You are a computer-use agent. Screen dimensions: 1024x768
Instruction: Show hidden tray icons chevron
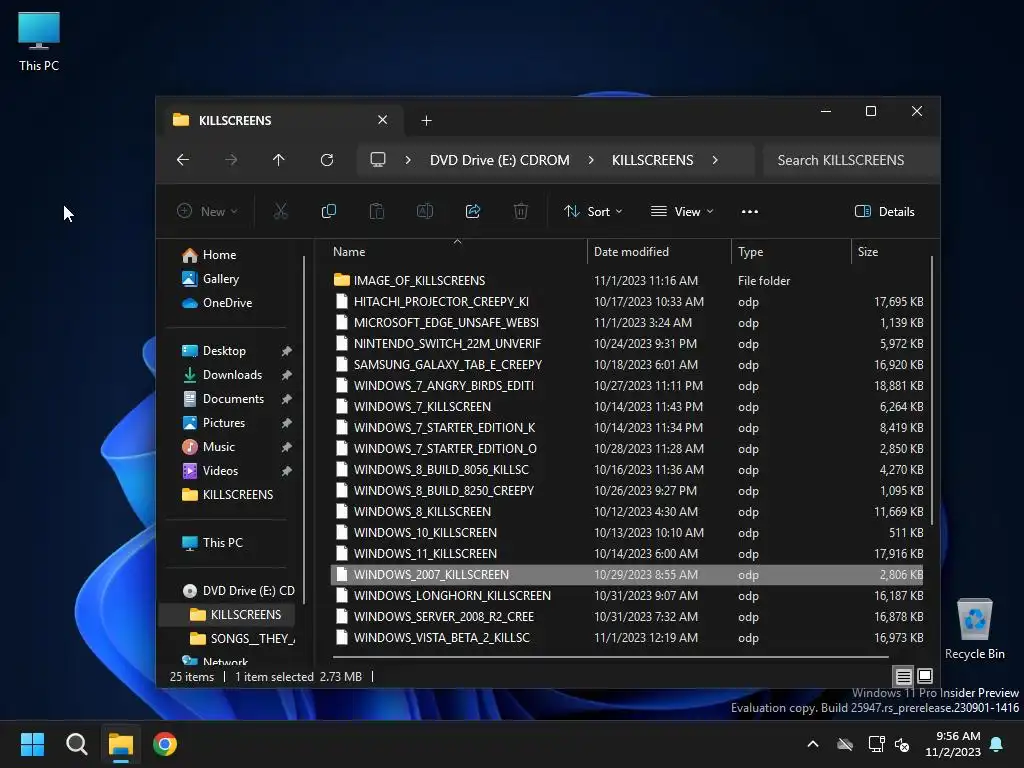813,744
